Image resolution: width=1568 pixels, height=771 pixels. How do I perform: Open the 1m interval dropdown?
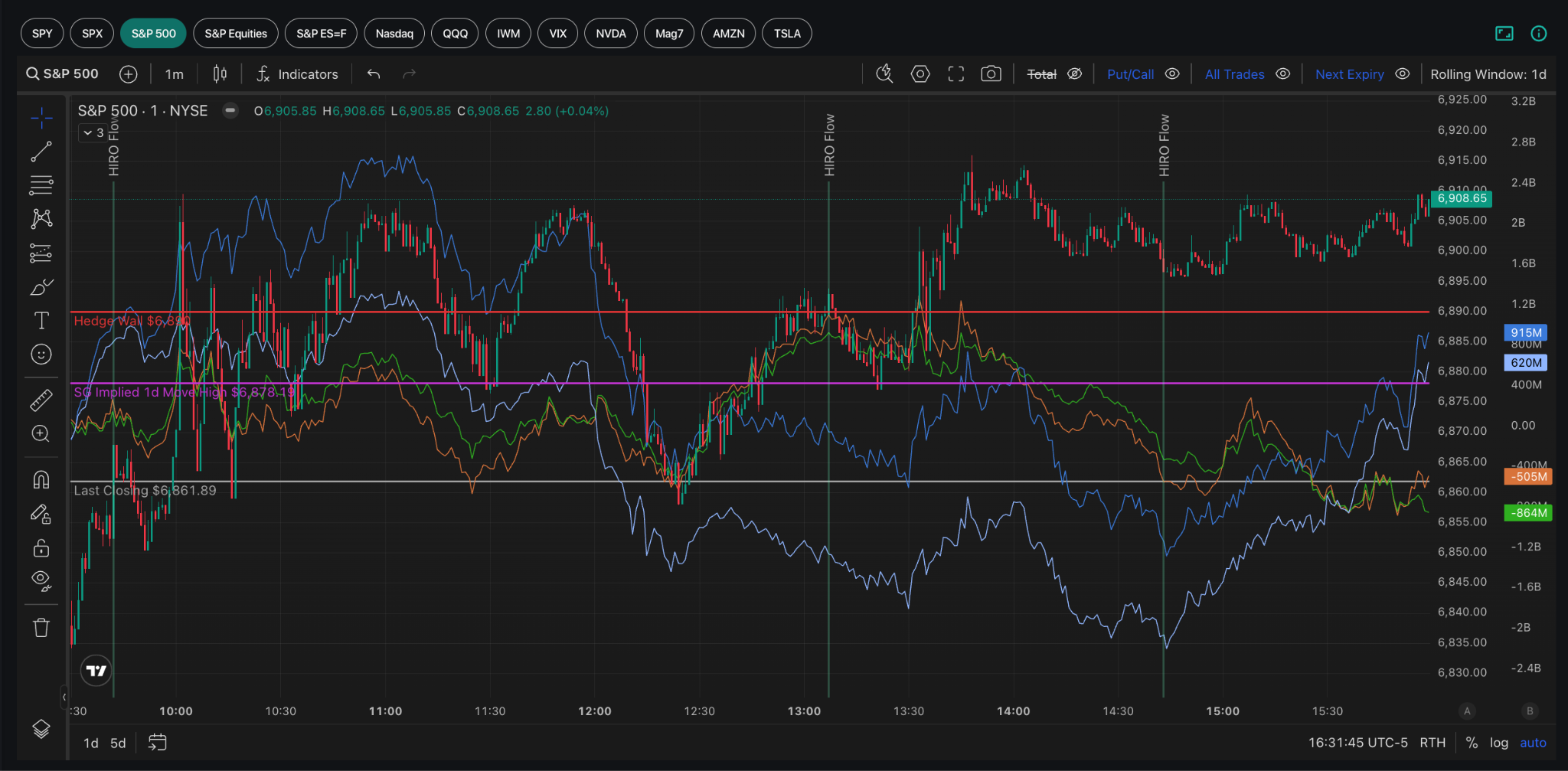[x=175, y=74]
